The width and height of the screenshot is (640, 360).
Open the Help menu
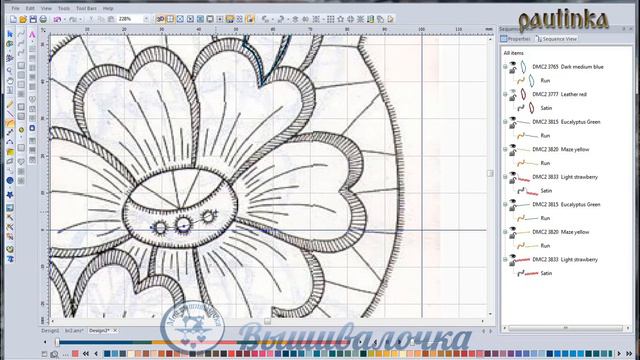click(x=108, y=8)
